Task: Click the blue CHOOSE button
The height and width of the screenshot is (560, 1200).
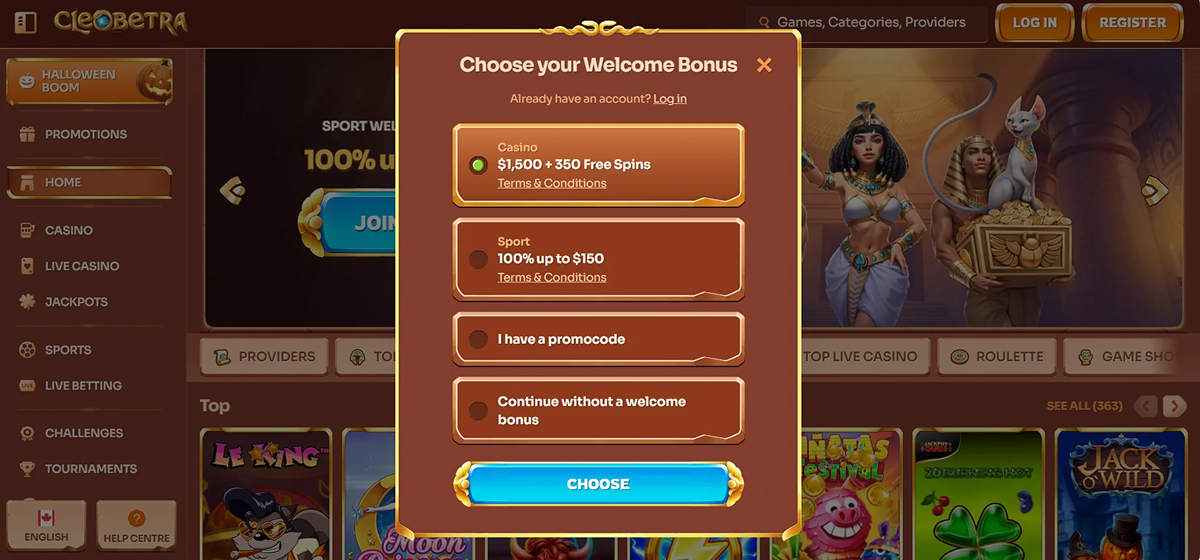Action: click(x=598, y=484)
